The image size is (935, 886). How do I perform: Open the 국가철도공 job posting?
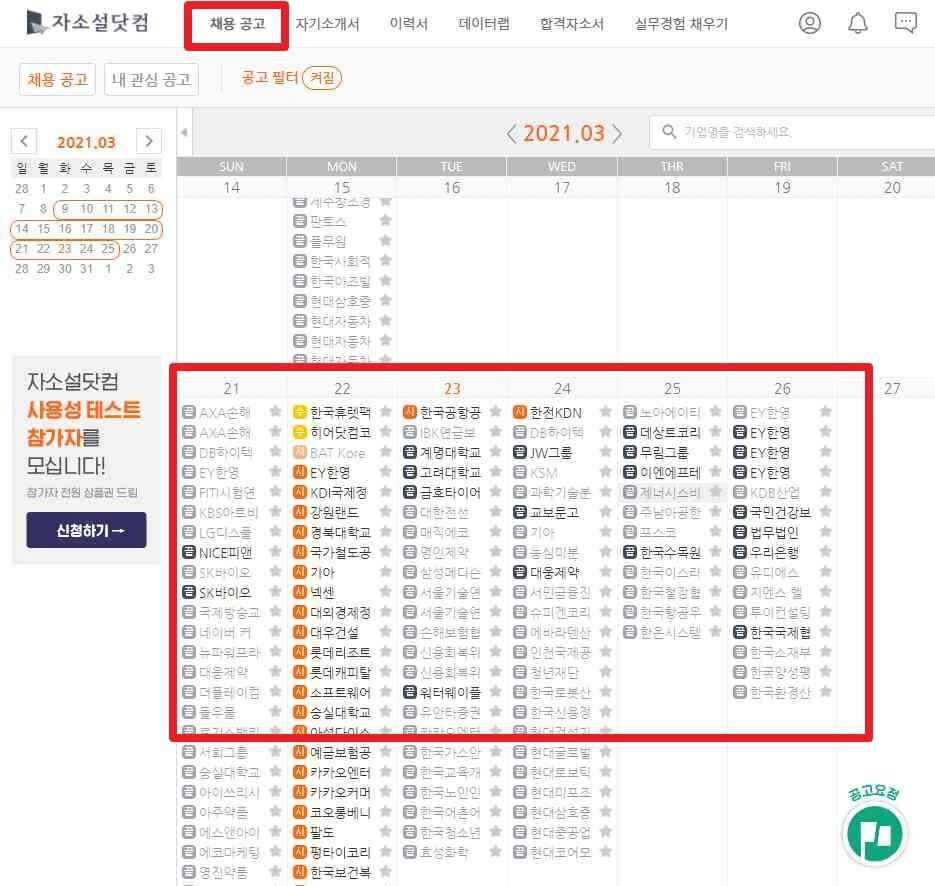point(340,552)
